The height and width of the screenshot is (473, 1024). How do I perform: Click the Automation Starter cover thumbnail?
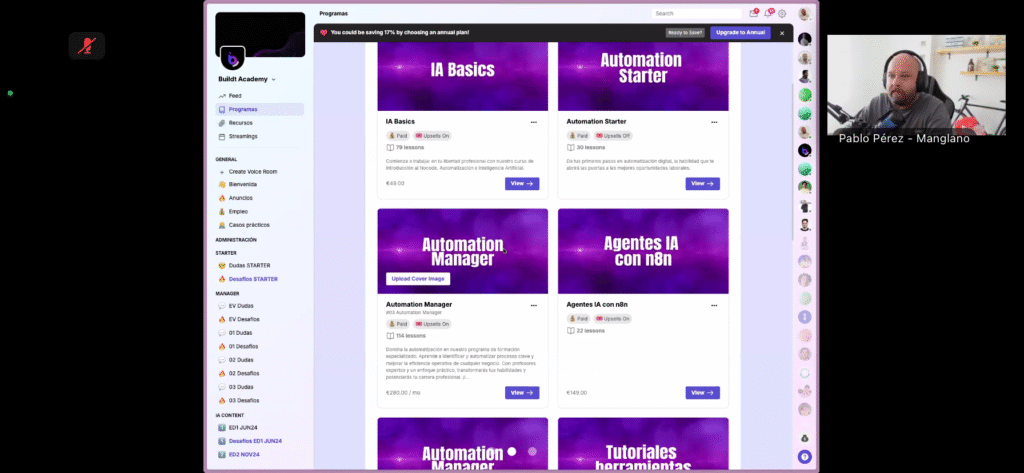(643, 75)
